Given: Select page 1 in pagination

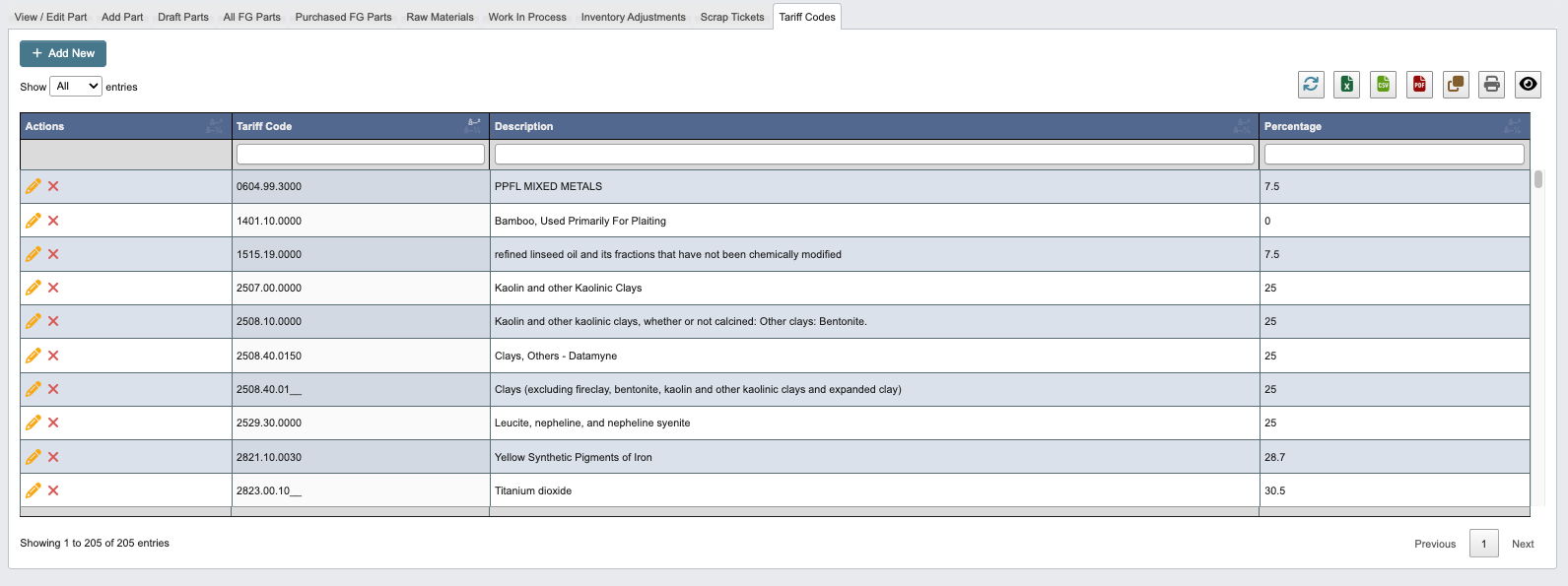Looking at the screenshot, I should (x=1484, y=544).
